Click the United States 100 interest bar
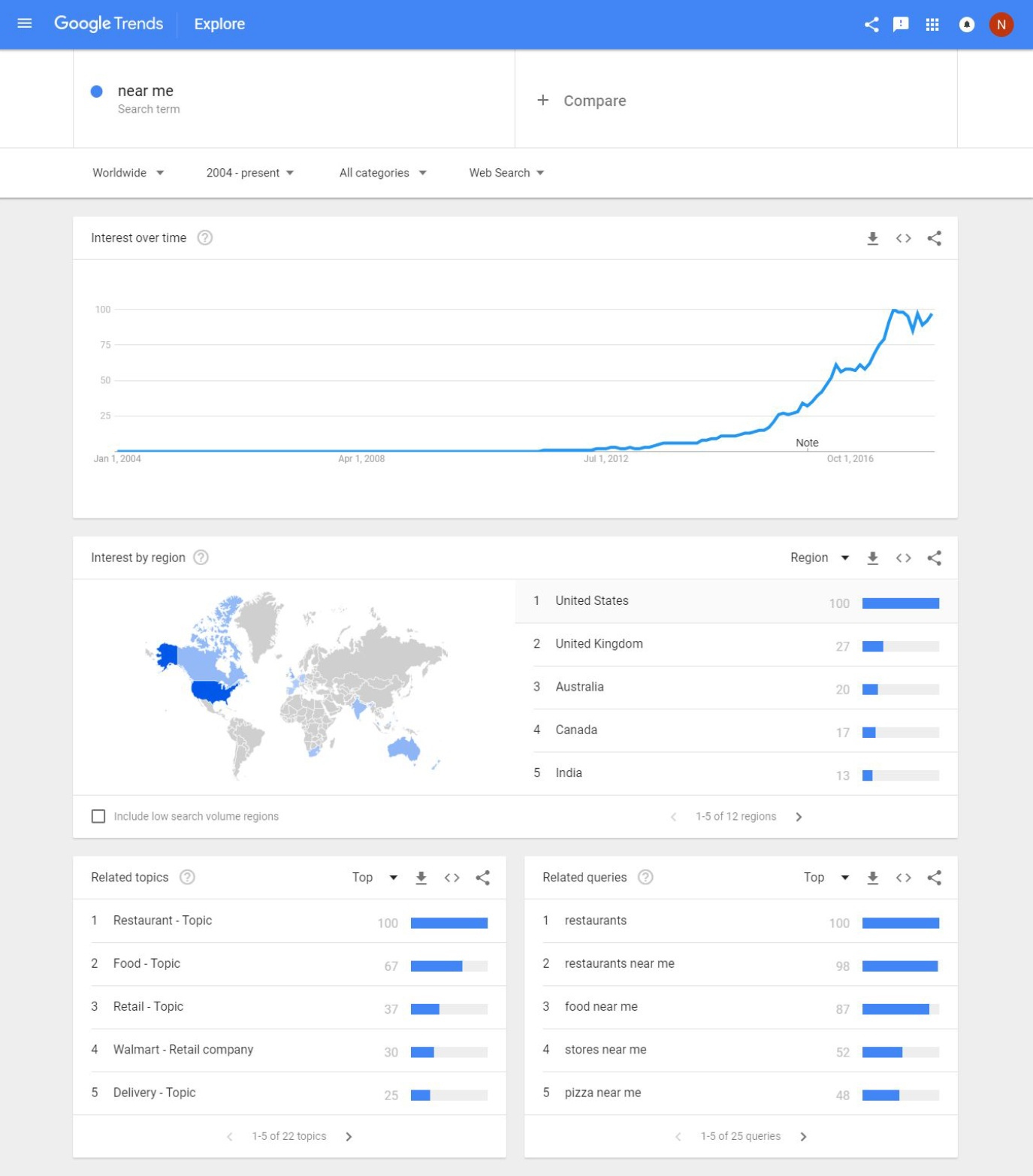Screen dimensions: 1033x1176 click(x=900, y=603)
